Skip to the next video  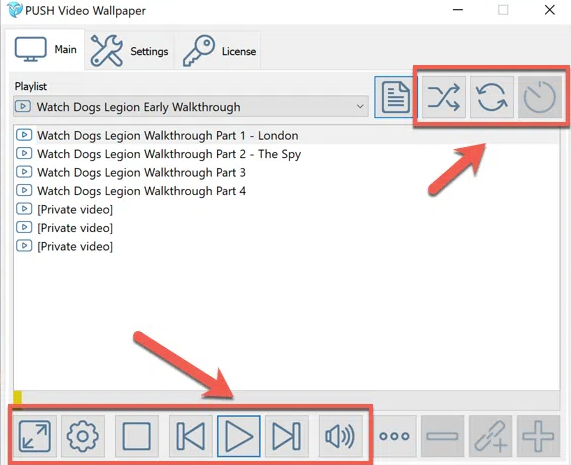point(287,436)
